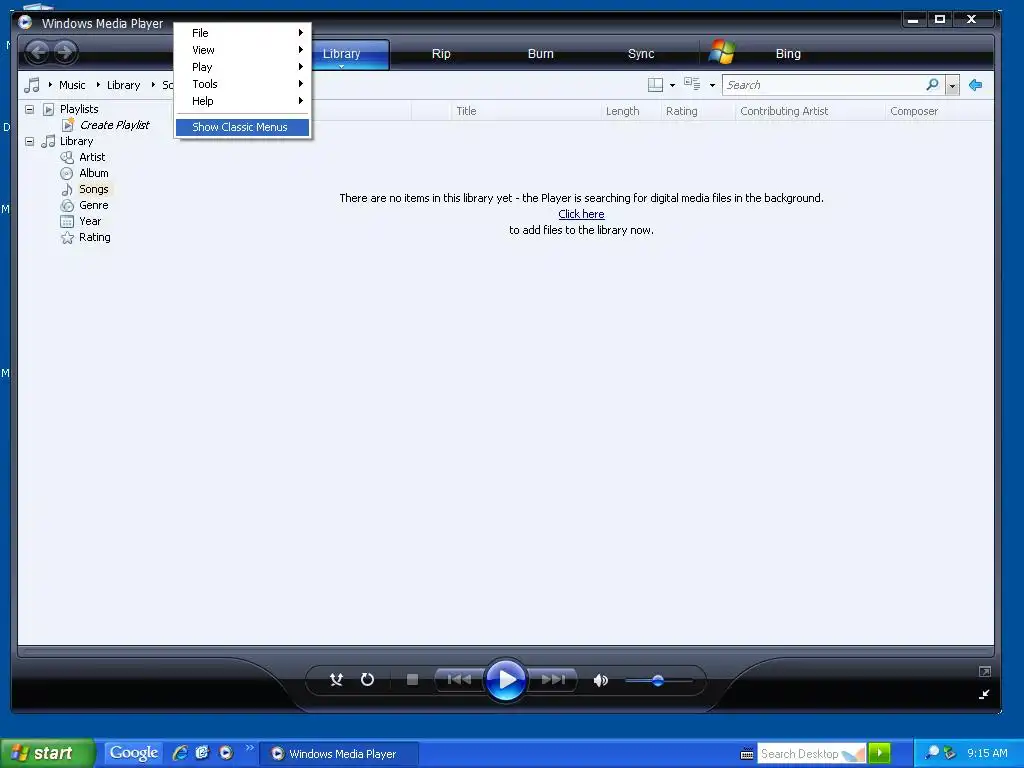Click the Windows flag logo next to Bing
The width and height of the screenshot is (1024, 768).
(x=722, y=52)
